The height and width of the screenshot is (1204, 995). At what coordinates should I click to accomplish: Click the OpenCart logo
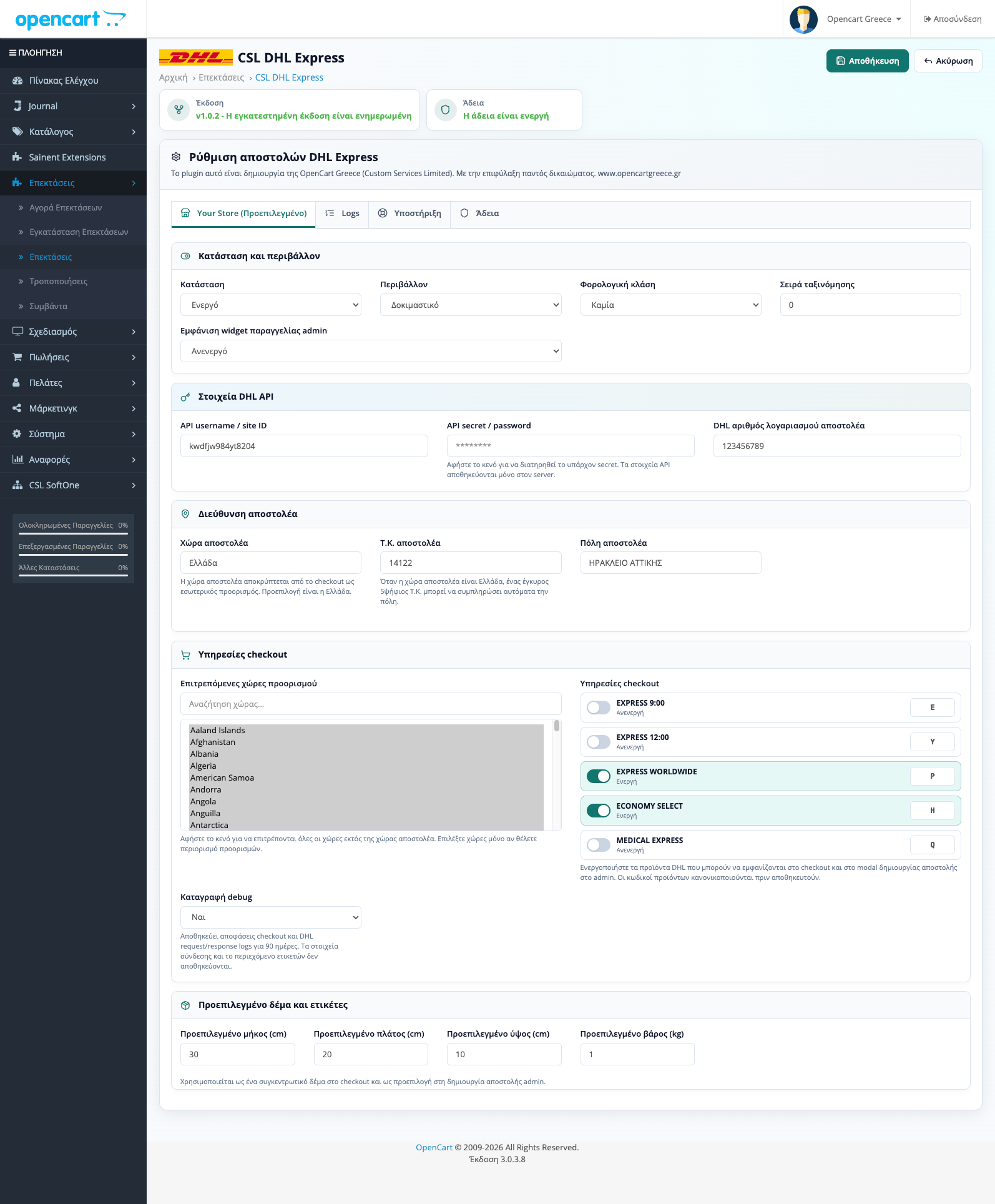click(71, 19)
